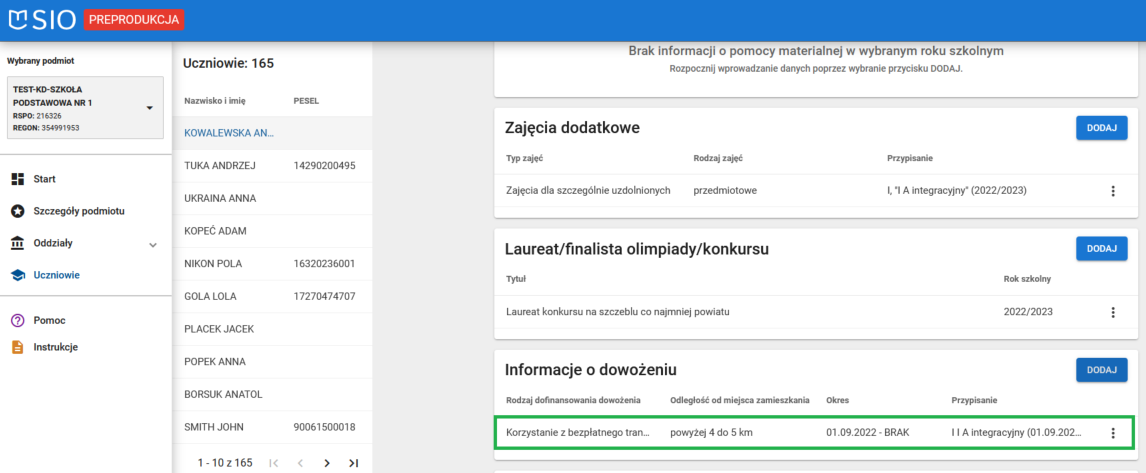Go to previous page of students

300,463
